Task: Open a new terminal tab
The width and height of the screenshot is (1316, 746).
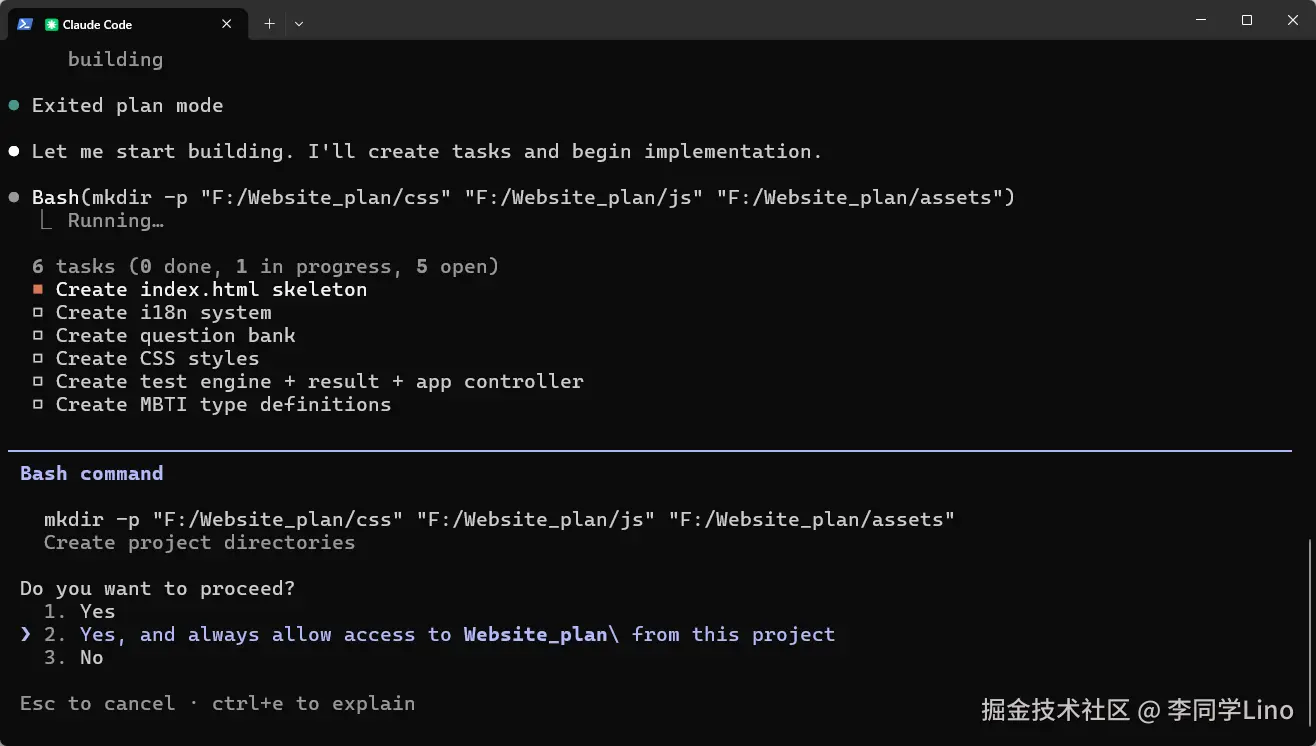Action: coord(269,24)
